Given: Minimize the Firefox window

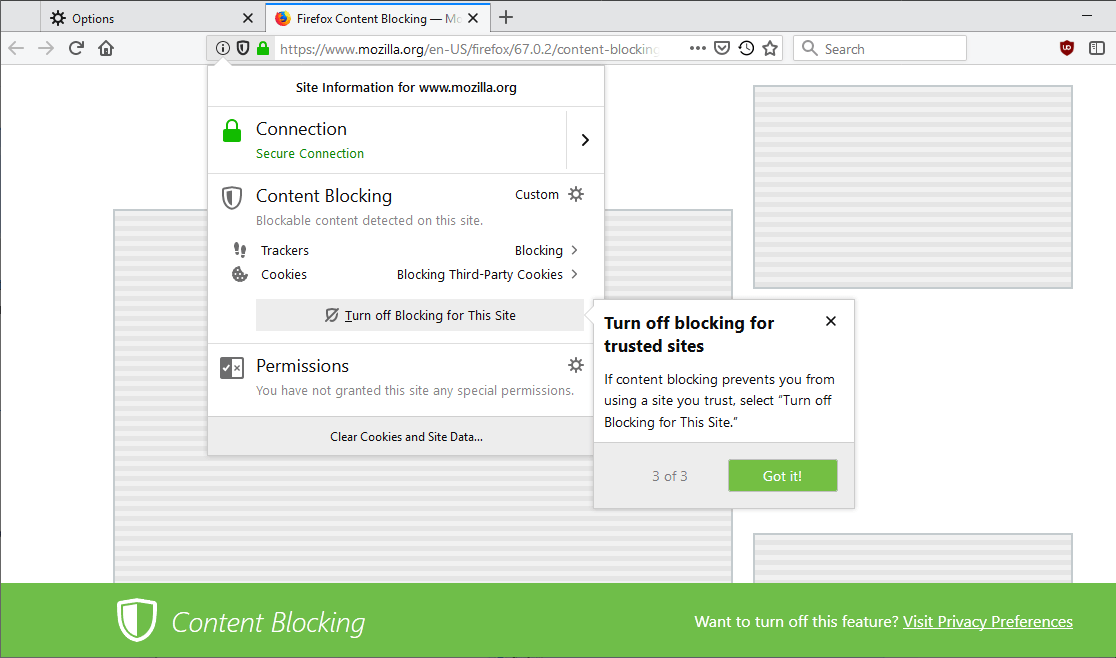Looking at the screenshot, I should click(x=1087, y=16).
